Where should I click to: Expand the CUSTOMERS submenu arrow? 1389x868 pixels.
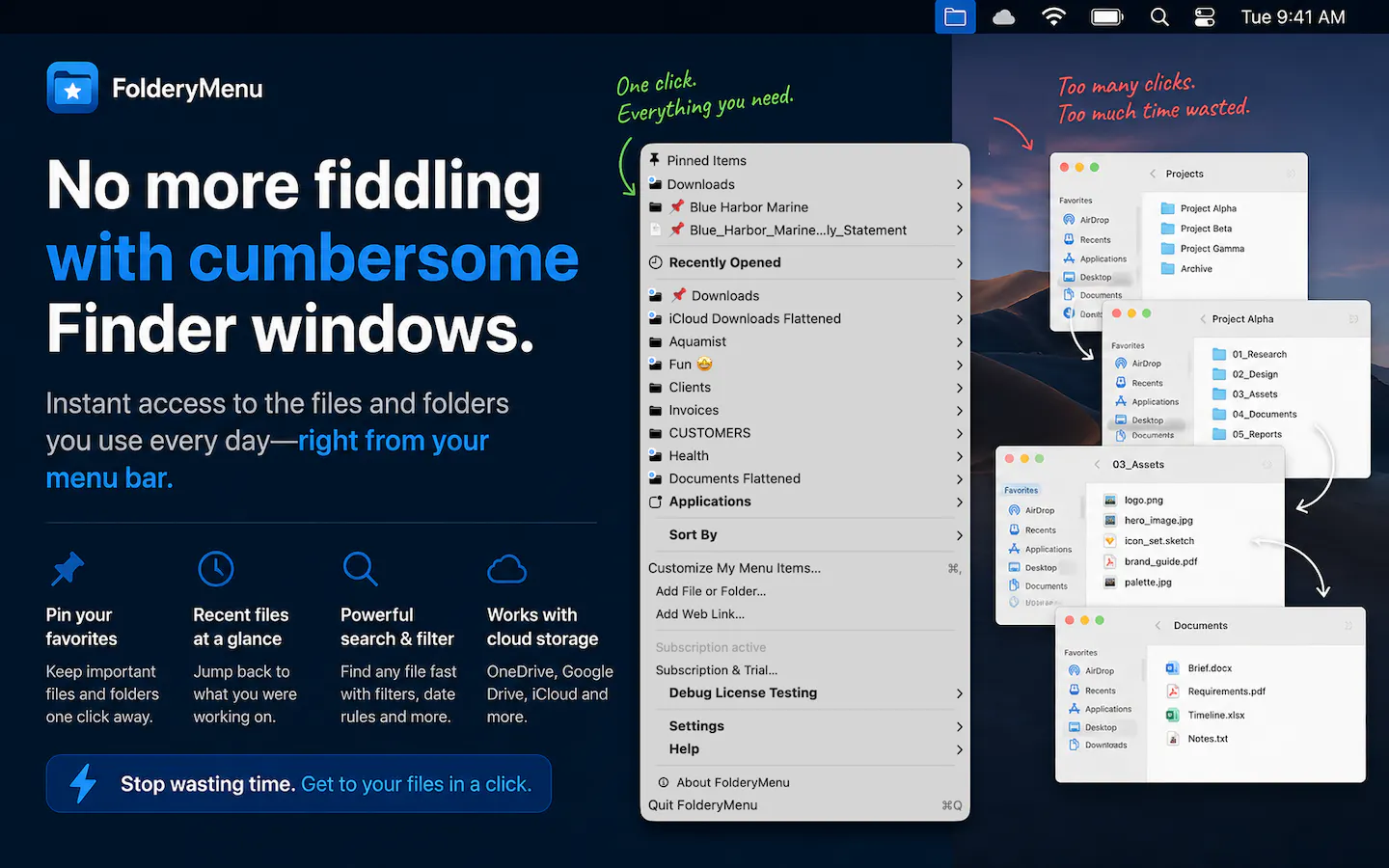pos(960,434)
